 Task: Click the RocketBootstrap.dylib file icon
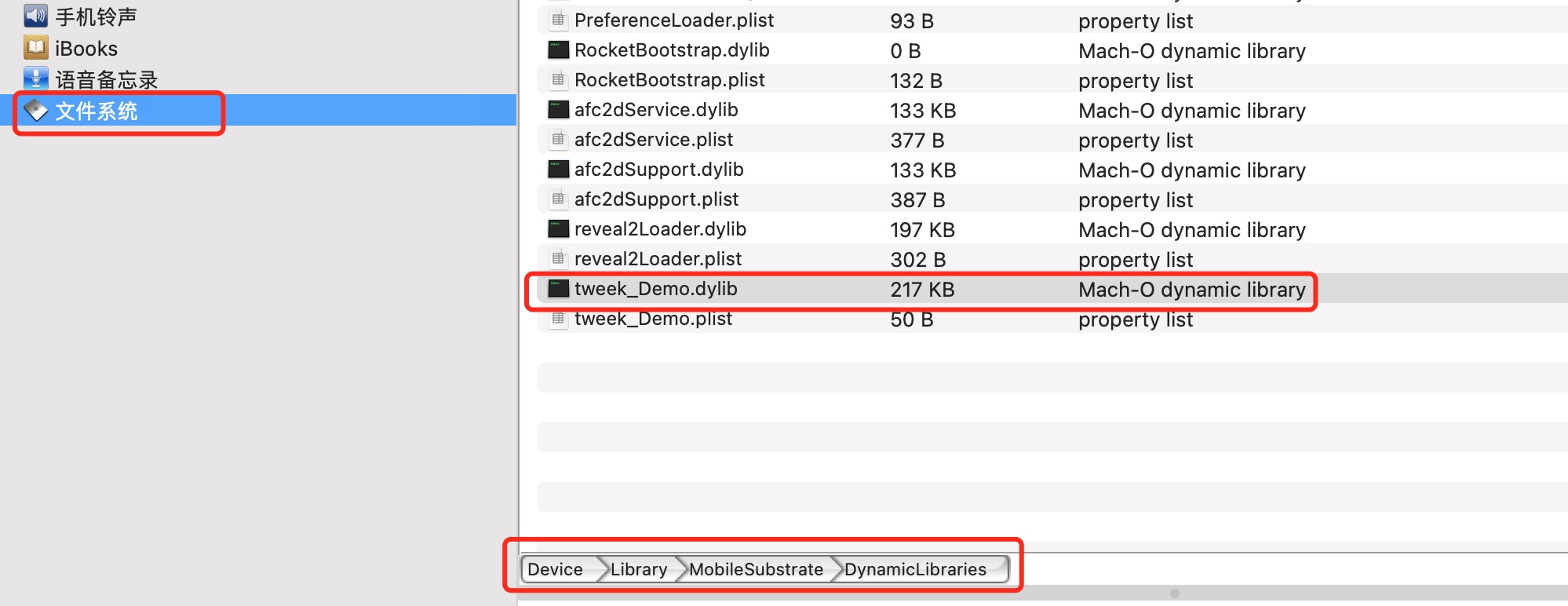[x=558, y=50]
